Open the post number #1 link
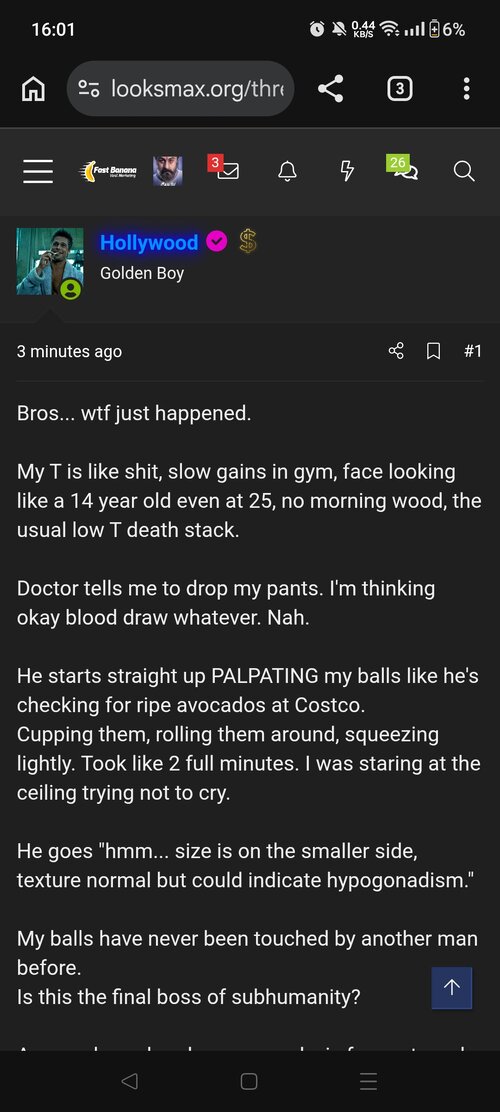This screenshot has width=500, height=1112. click(473, 351)
